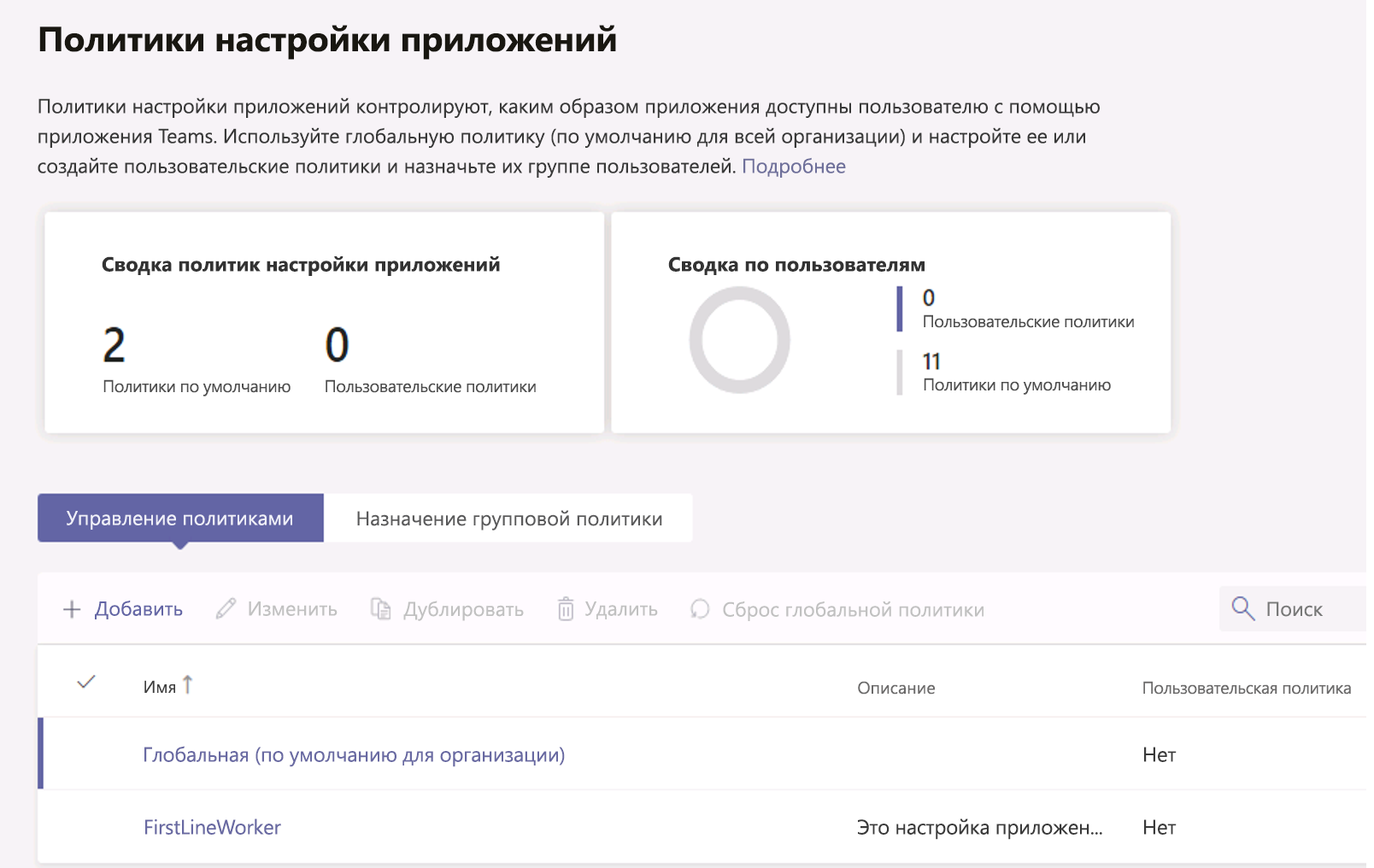The height and width of the screenshot is (868, 1374).
Task: Click the donut chart in Сводка по пользователям
Action: coord(740,340)
